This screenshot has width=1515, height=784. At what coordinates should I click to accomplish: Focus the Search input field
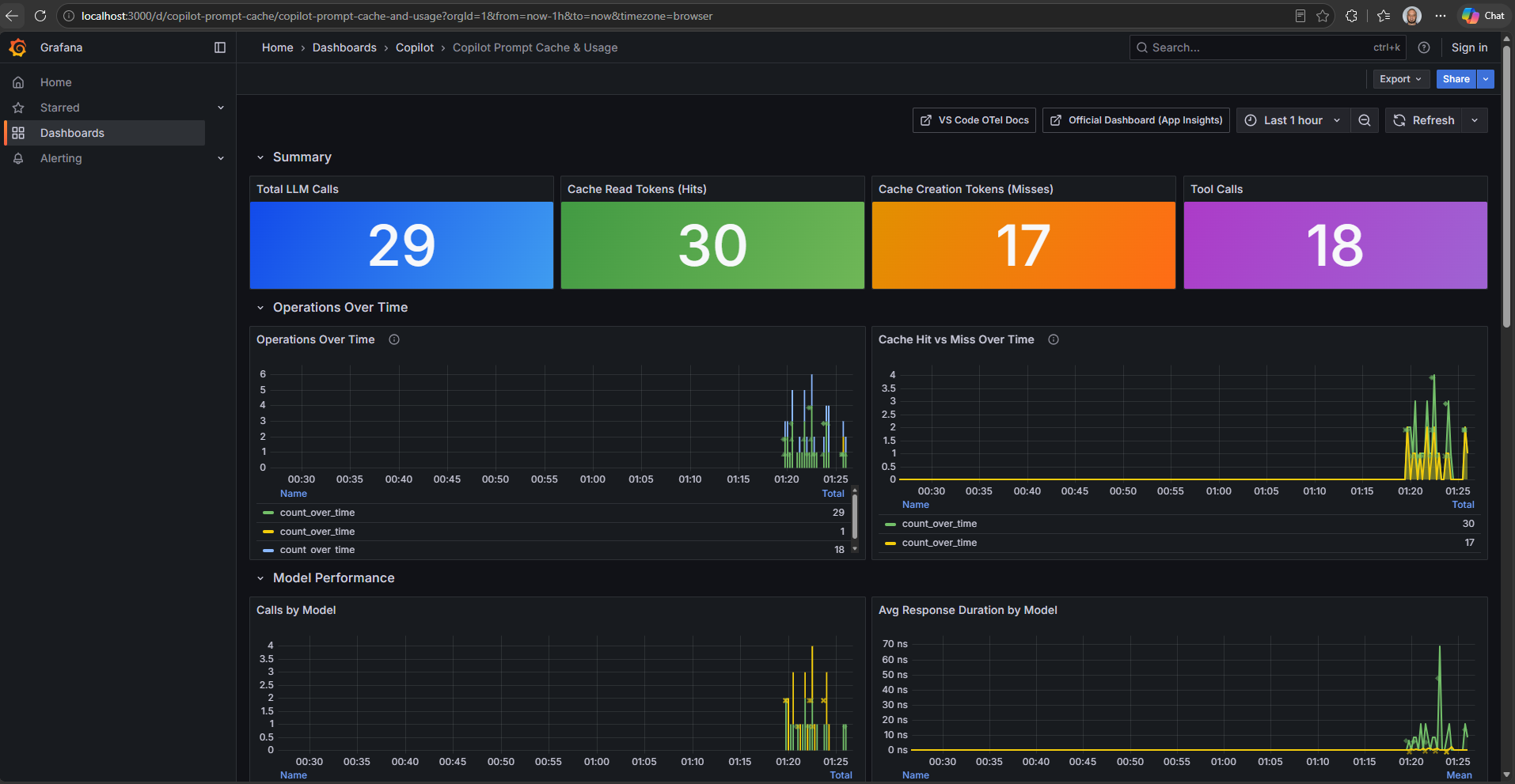[x=1268, y=47]
